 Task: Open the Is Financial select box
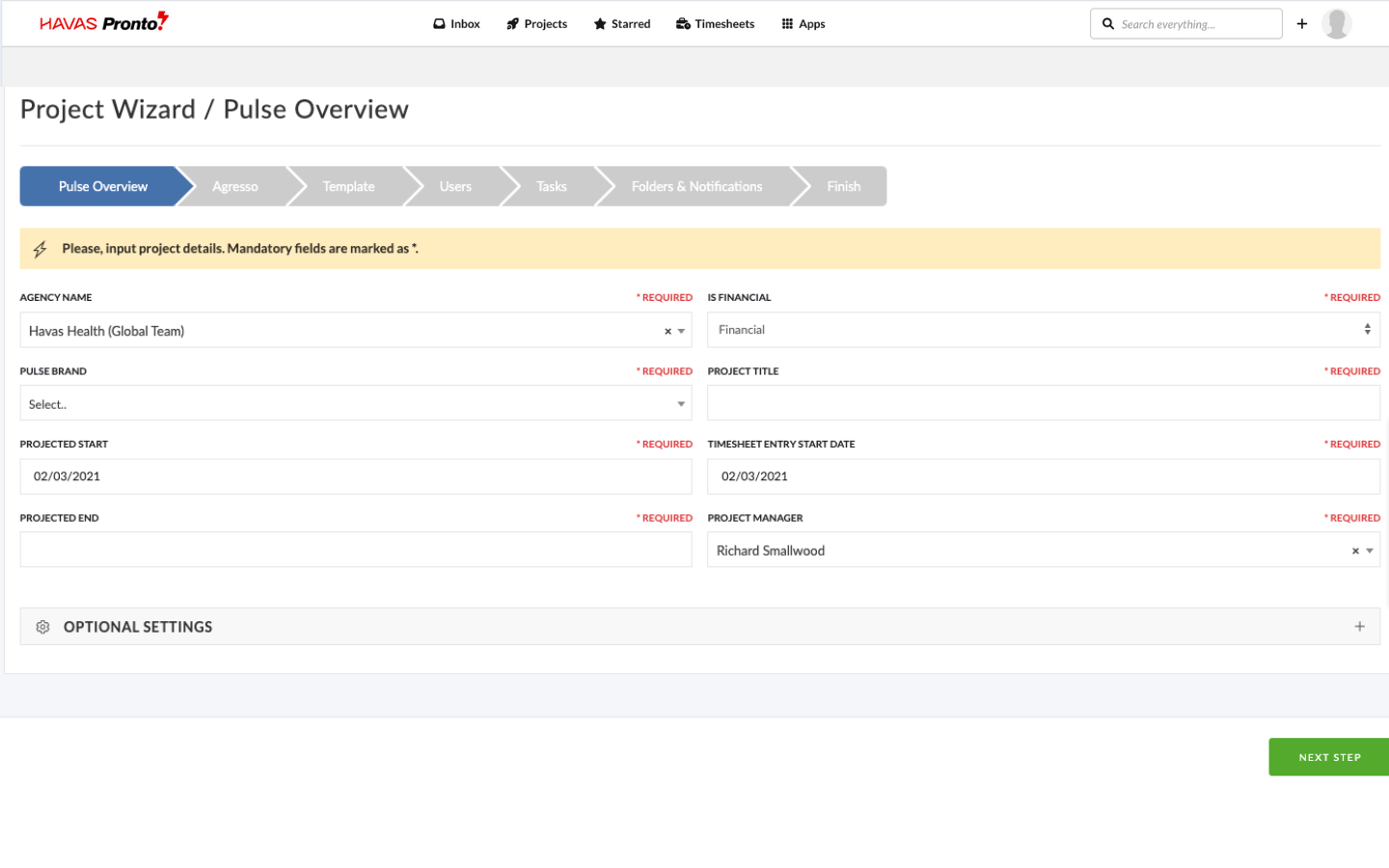[1044, 330]
